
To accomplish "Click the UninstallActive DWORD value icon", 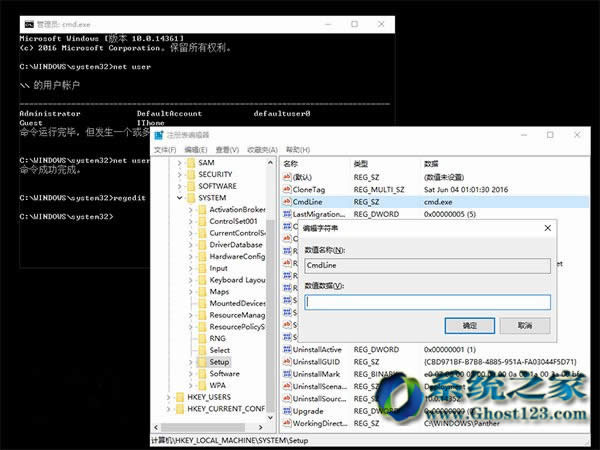I will point(289,349).
